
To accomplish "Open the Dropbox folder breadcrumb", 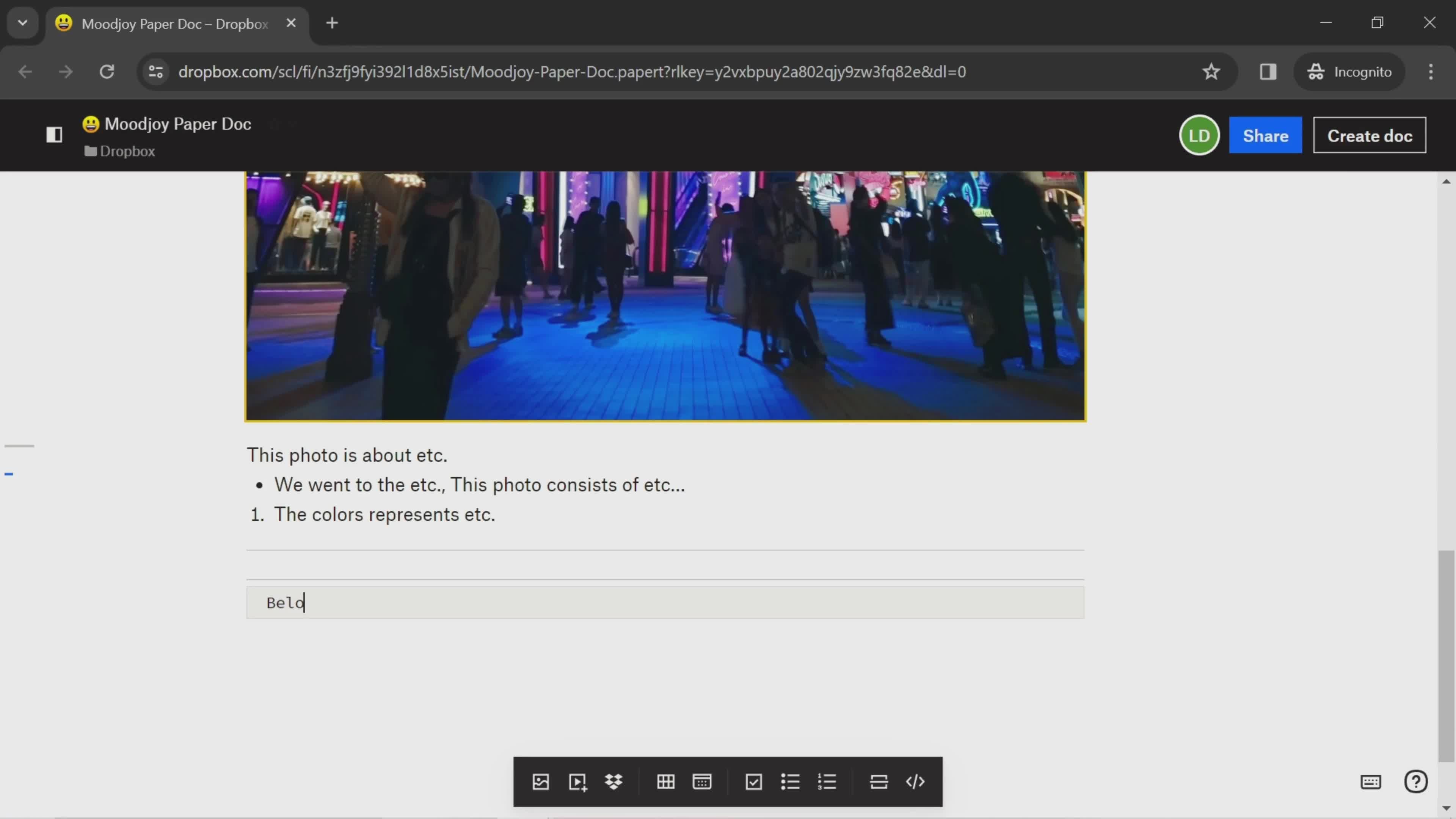I will 120,151.
